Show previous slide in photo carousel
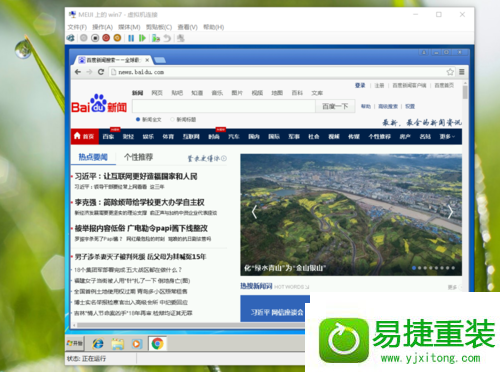The height and width of the screenshot is (372, 500). point(254,212)
